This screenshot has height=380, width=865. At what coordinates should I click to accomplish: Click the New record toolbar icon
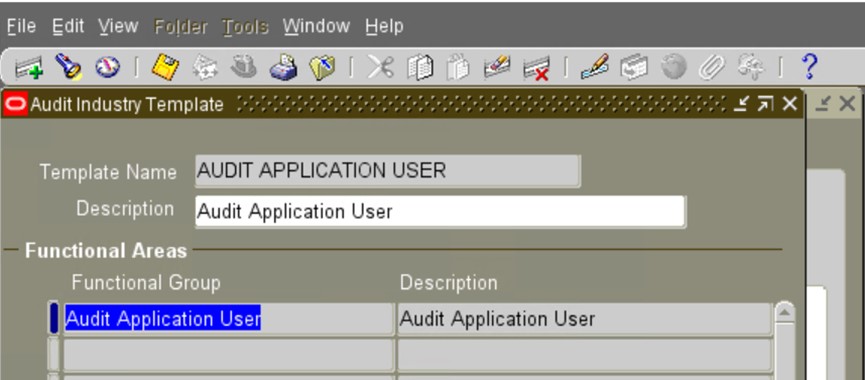click(x=29, y=68)
